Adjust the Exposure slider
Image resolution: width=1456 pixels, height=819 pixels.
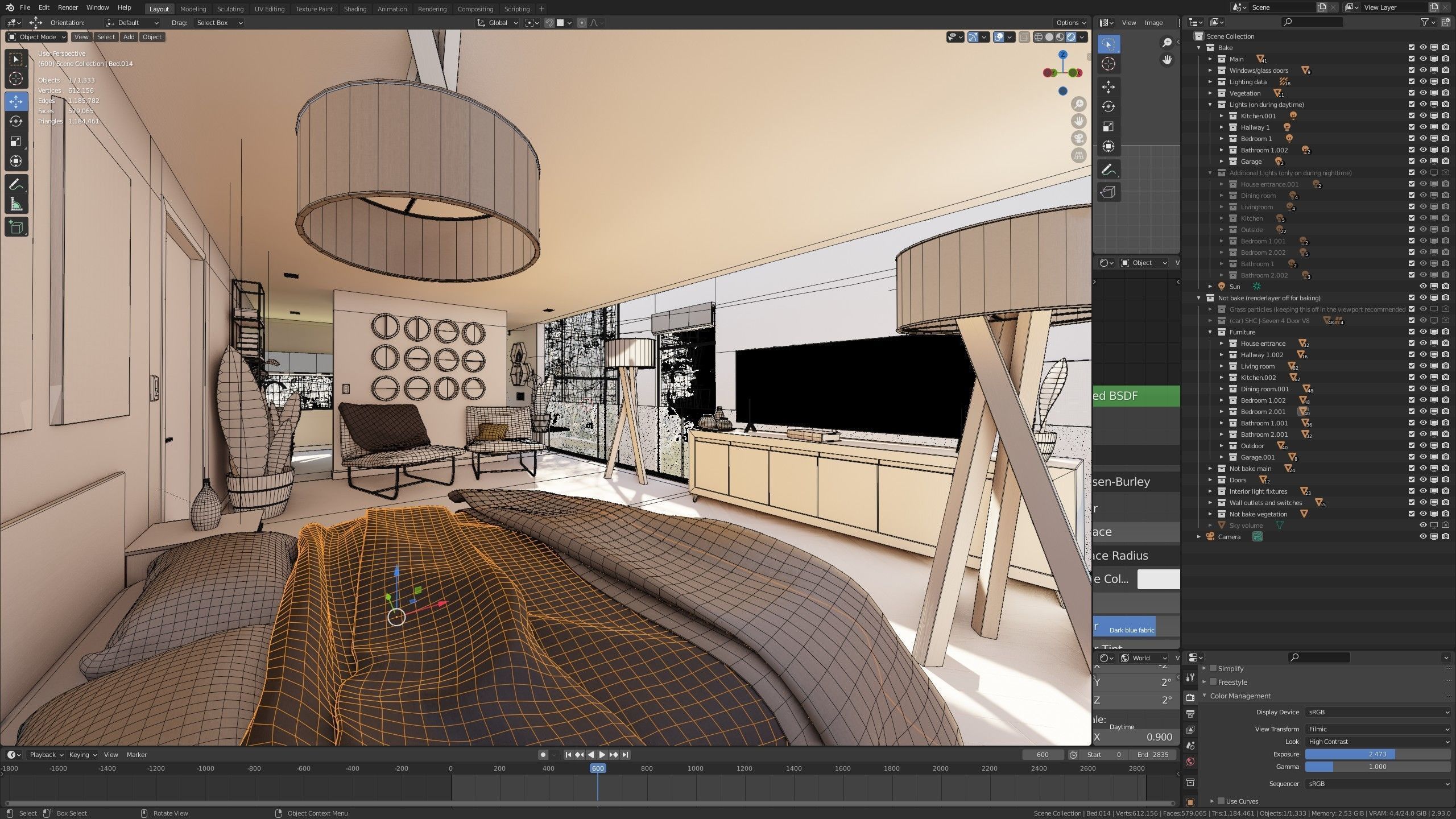coord(1378,754)
